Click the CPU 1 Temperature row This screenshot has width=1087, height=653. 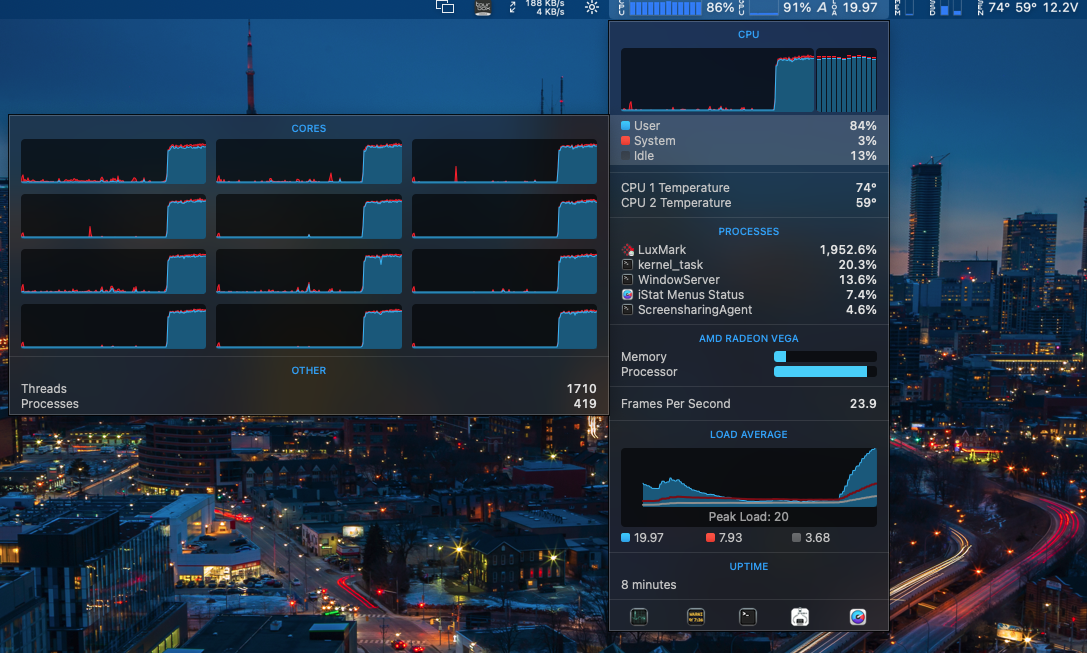(749, 188)
